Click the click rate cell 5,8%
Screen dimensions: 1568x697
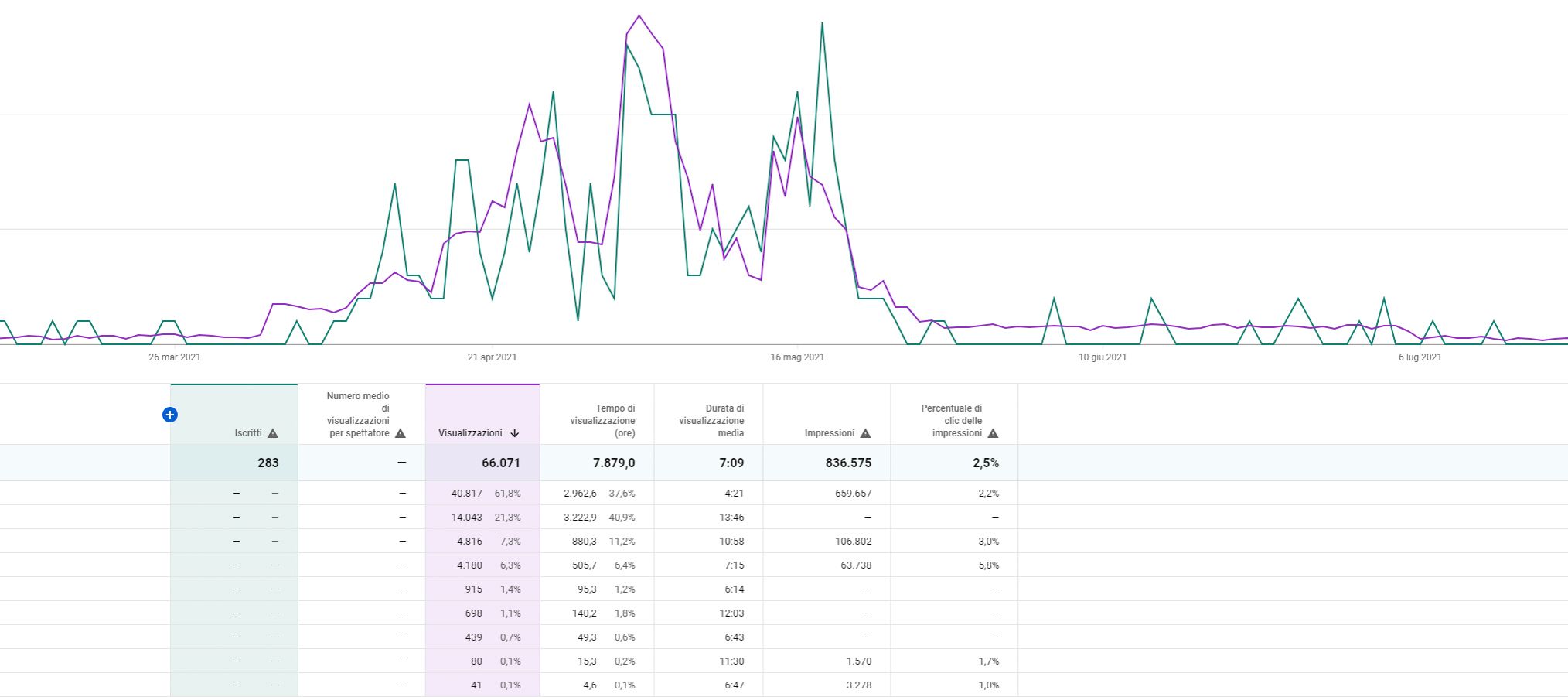click(989, 565)
